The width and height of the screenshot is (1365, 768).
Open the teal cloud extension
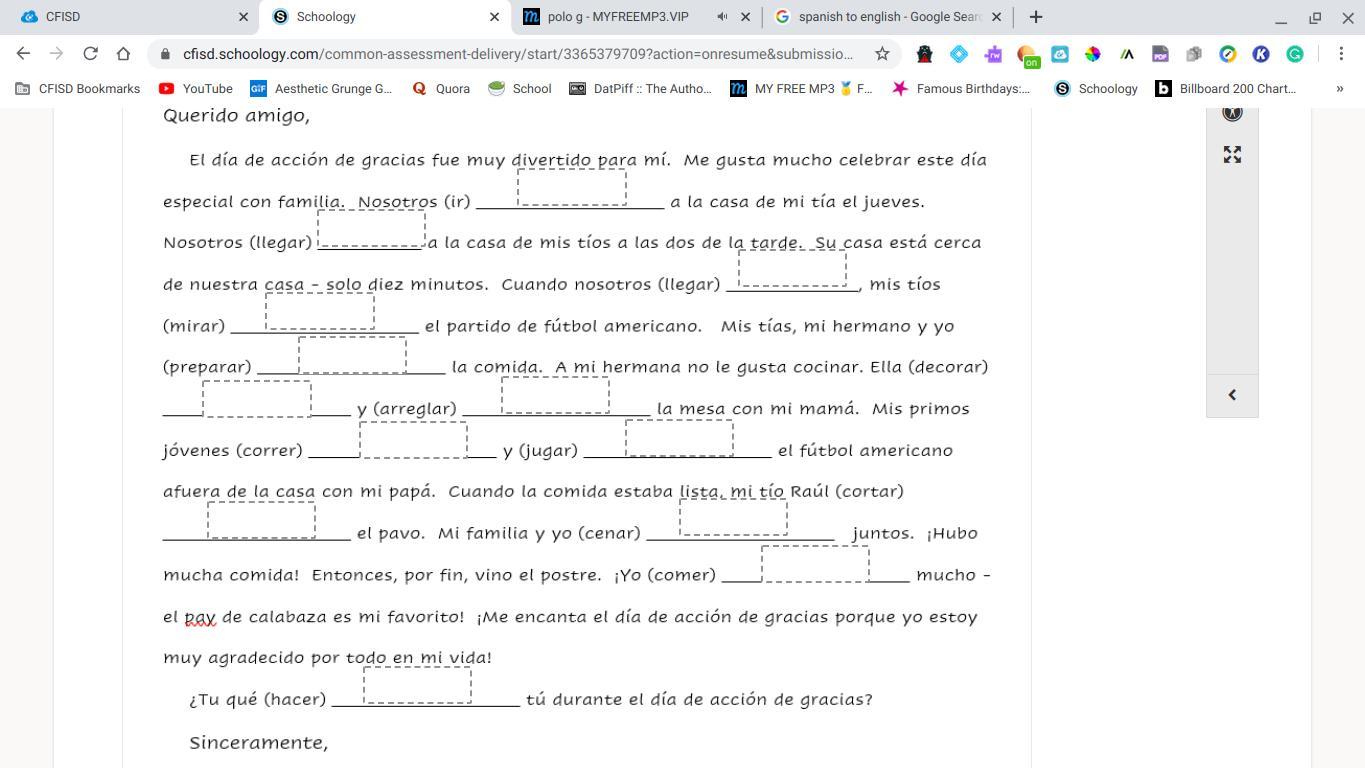tap(1060, 54)
